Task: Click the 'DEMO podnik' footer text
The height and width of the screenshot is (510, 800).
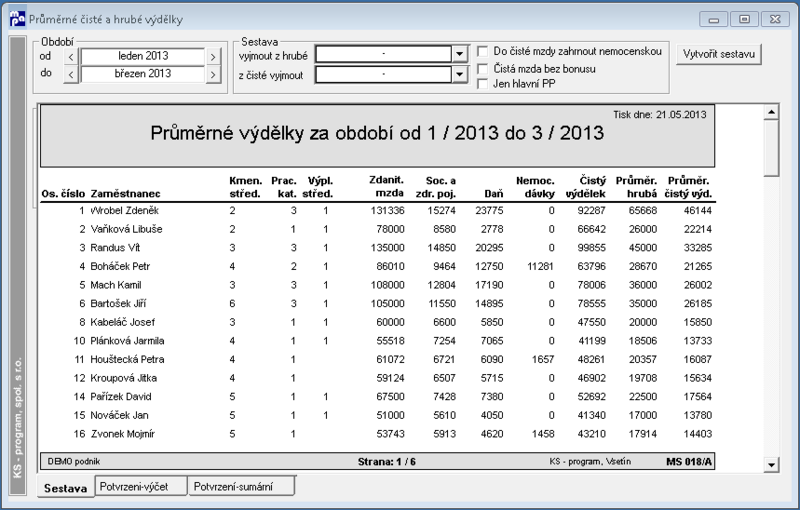Action: pyautogui.click(x=73, y=462)
